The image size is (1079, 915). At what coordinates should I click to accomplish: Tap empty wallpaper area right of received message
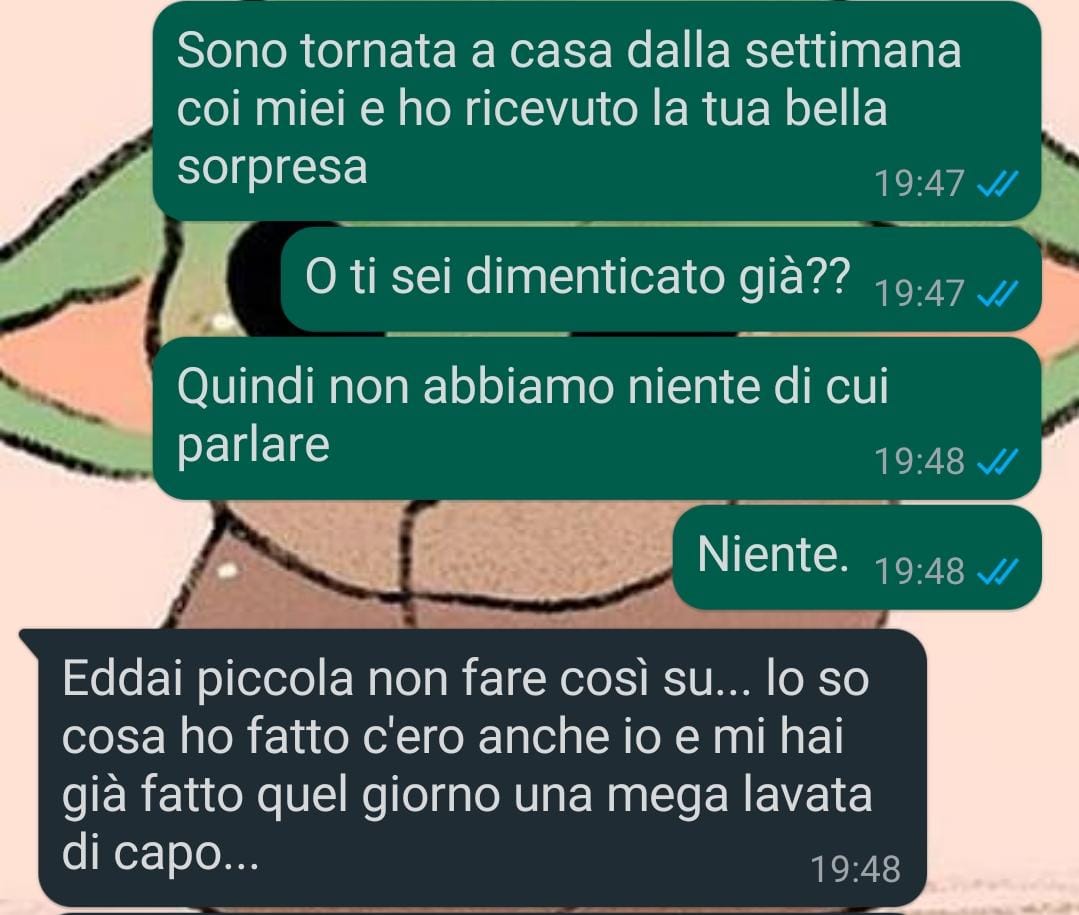tap(1001, 757)
